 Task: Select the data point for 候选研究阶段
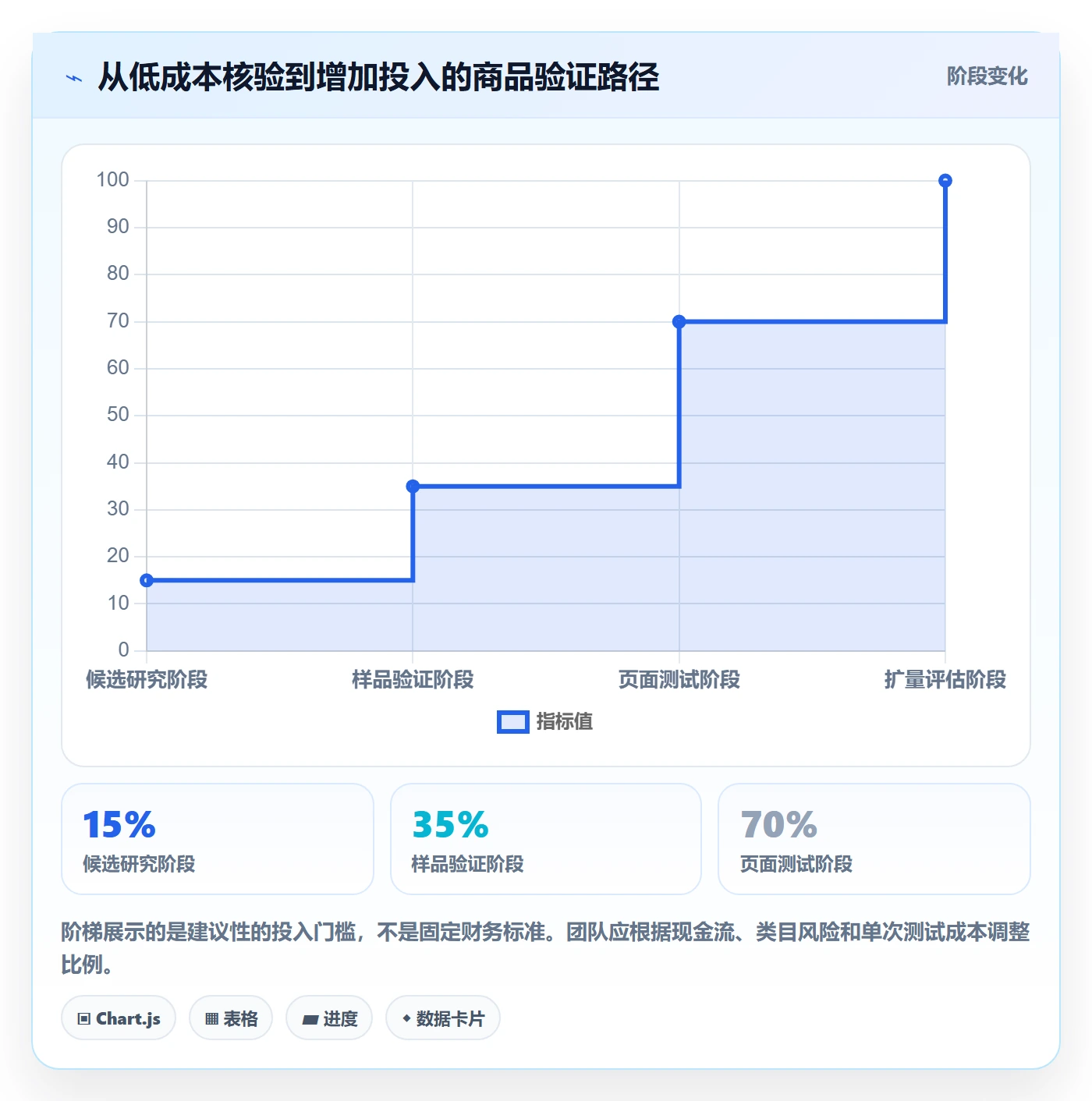[x=147, y=580]
